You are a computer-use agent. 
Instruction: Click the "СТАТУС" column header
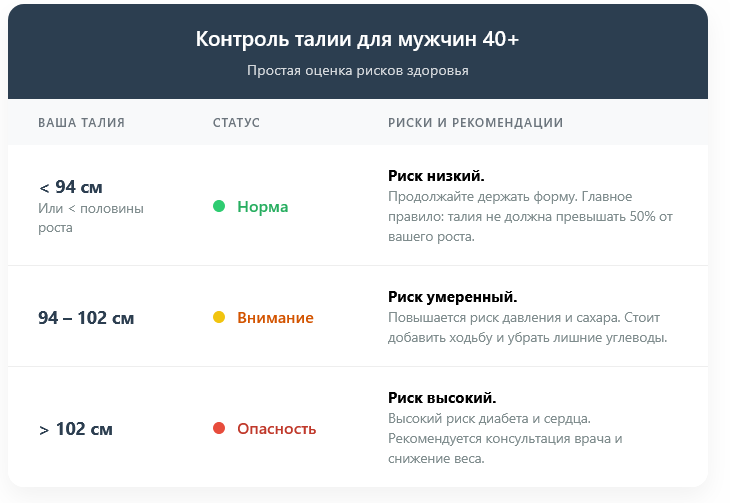(x=237, y=122)
